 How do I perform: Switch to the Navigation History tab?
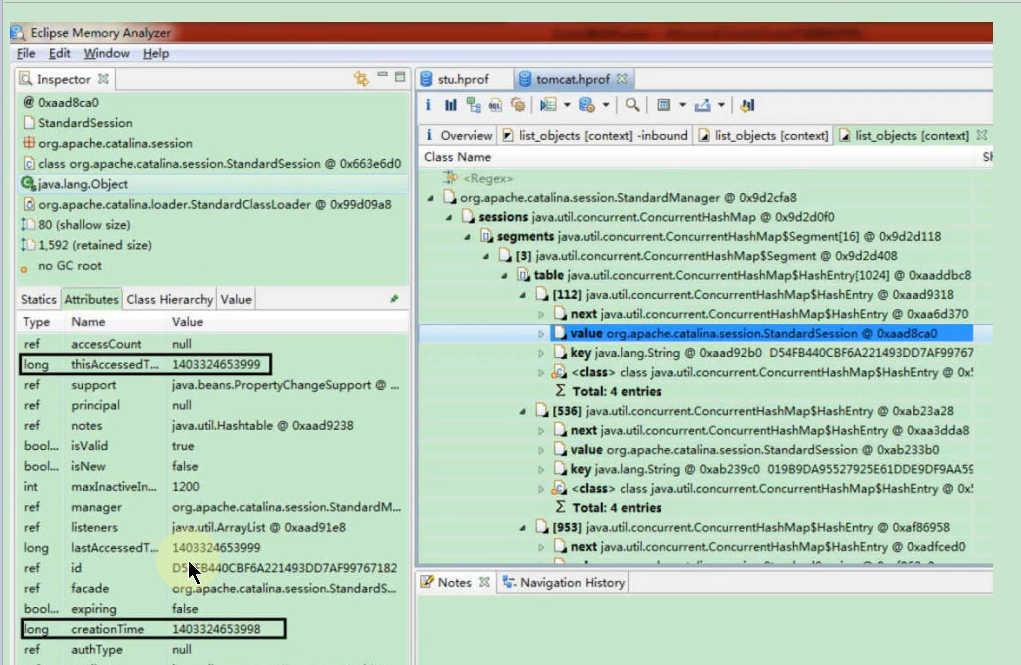click(x=564, y=582)
